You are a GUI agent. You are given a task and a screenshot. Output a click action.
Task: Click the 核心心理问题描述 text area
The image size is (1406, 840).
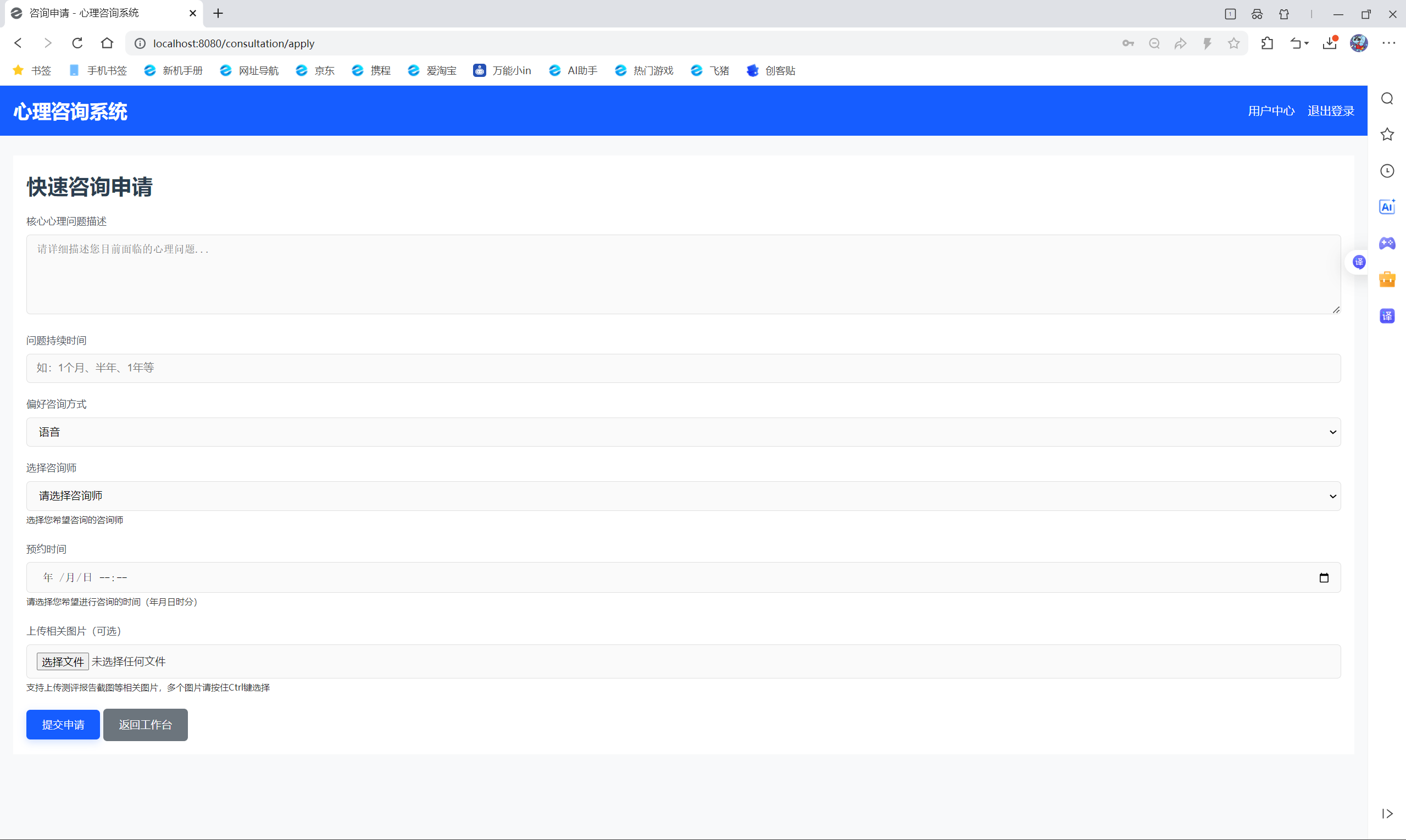click(683, 275)
